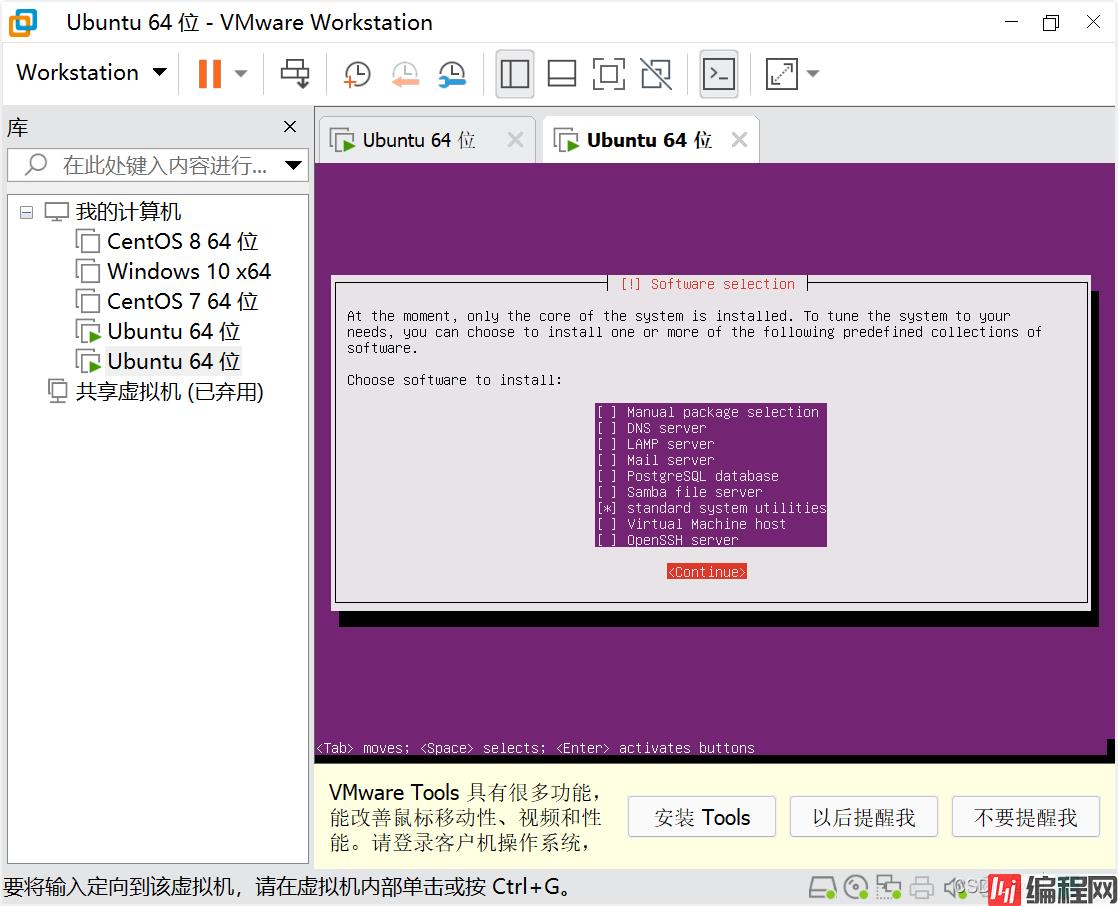Toggle the library sidebar view icon
Viewport: 1118px width, 906px height.
[x=515, y=73]
